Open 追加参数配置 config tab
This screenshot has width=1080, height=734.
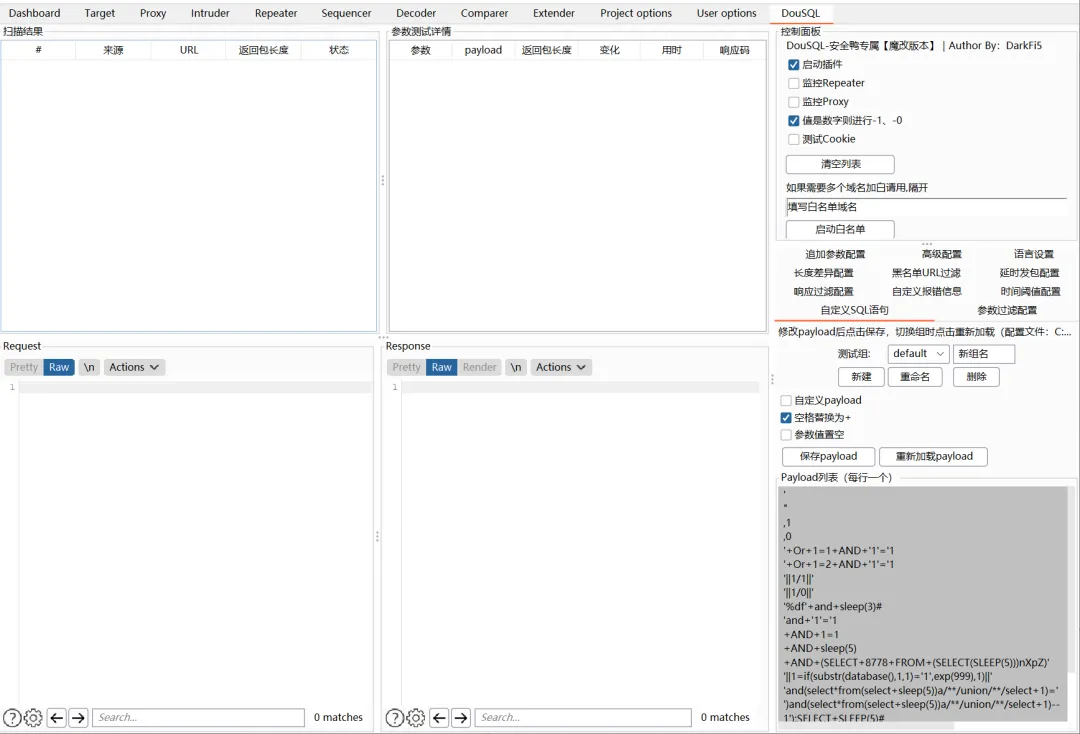coord(835,255)
